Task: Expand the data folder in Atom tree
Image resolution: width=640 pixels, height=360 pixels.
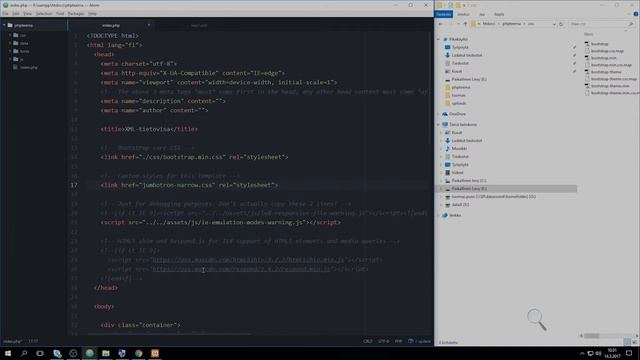Action: (x=10, y=43)
